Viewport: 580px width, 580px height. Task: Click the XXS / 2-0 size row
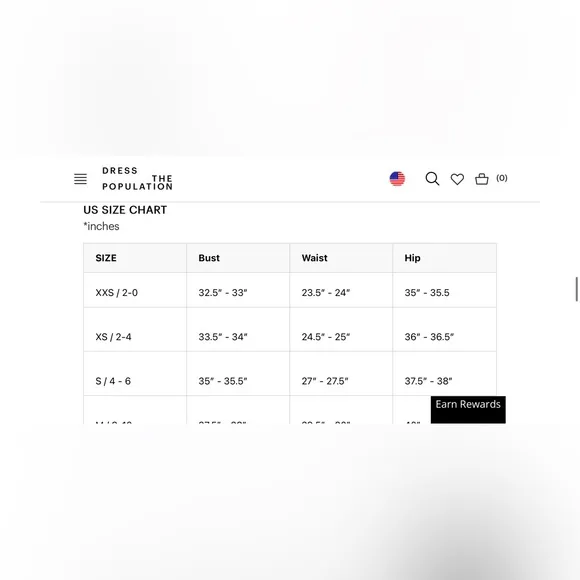coord(290,290)
